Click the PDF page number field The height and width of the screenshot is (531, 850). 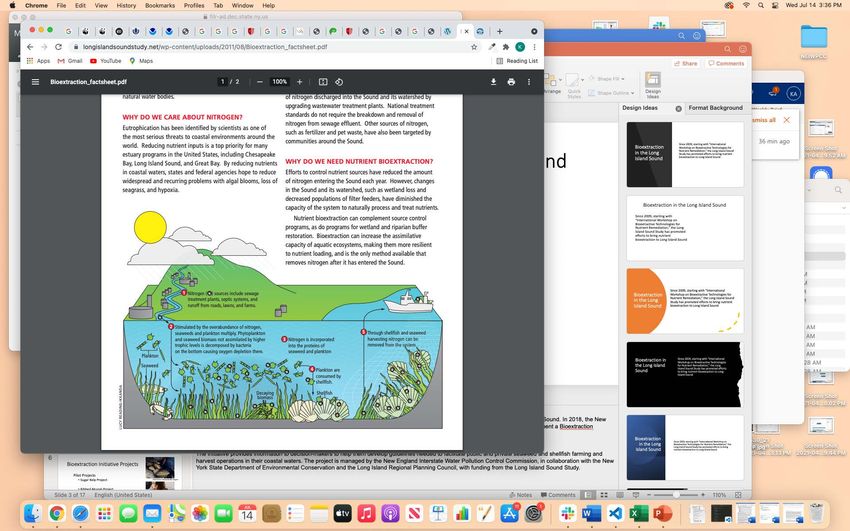coord(223,82)
